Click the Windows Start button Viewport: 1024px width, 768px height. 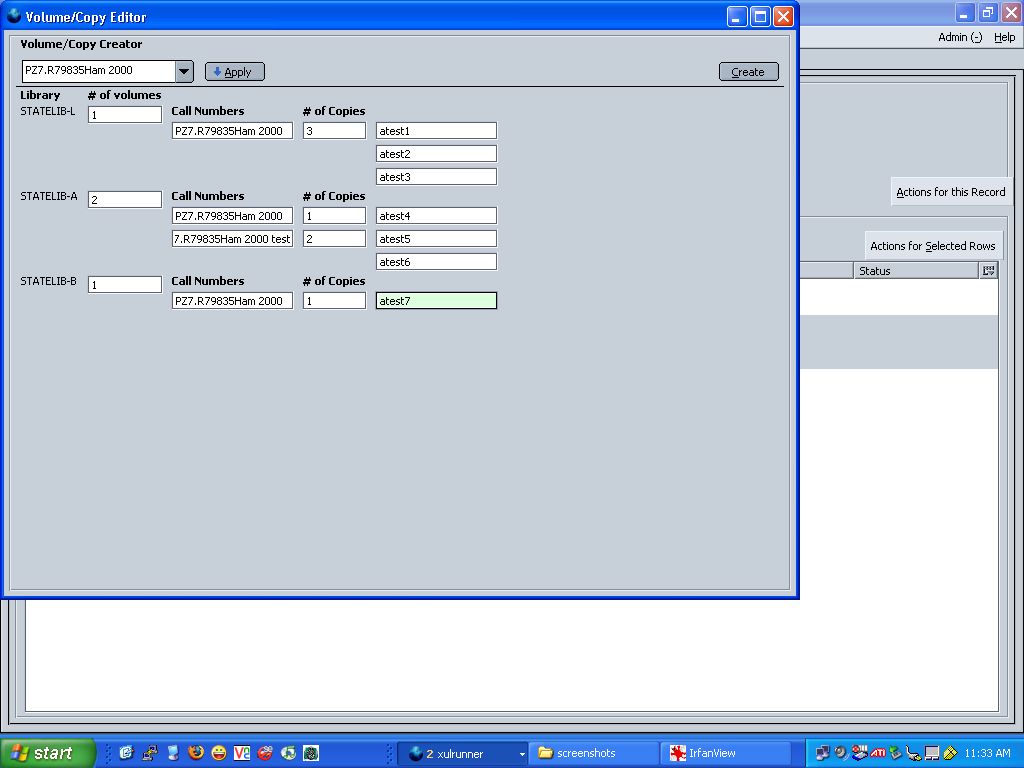click(48, 753)
